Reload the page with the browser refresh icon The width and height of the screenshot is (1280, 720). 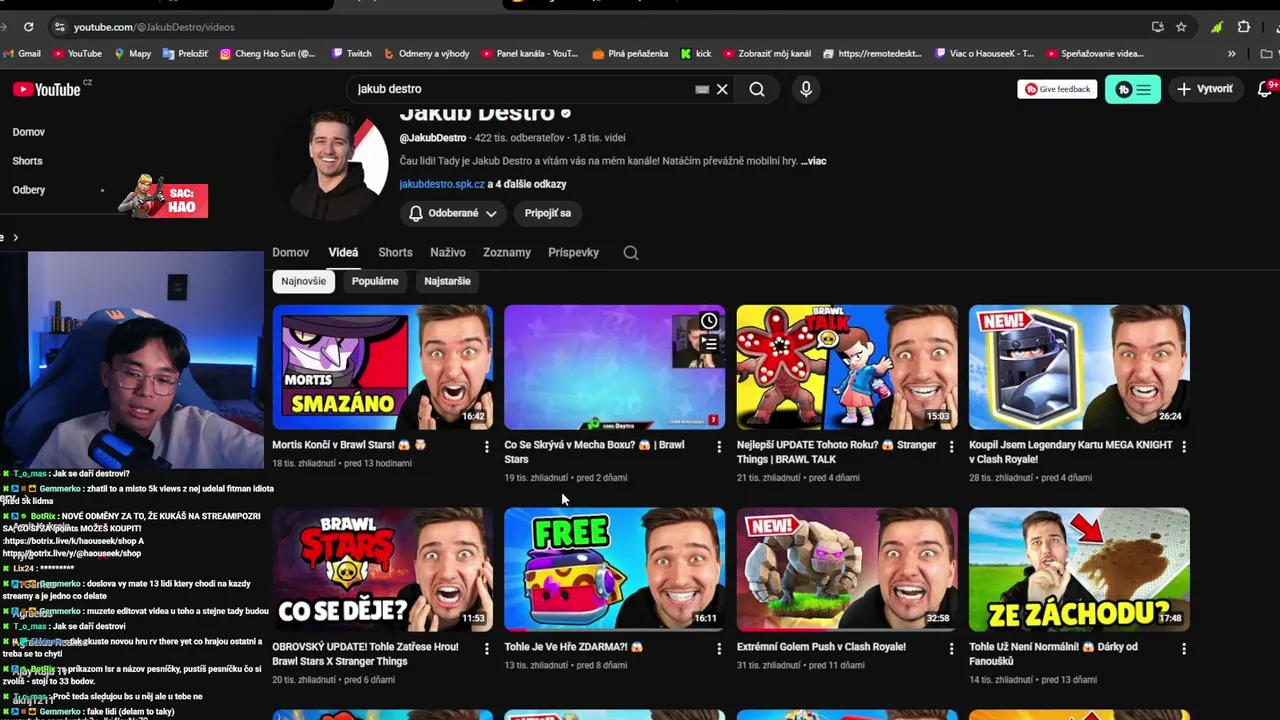point(28,27)
